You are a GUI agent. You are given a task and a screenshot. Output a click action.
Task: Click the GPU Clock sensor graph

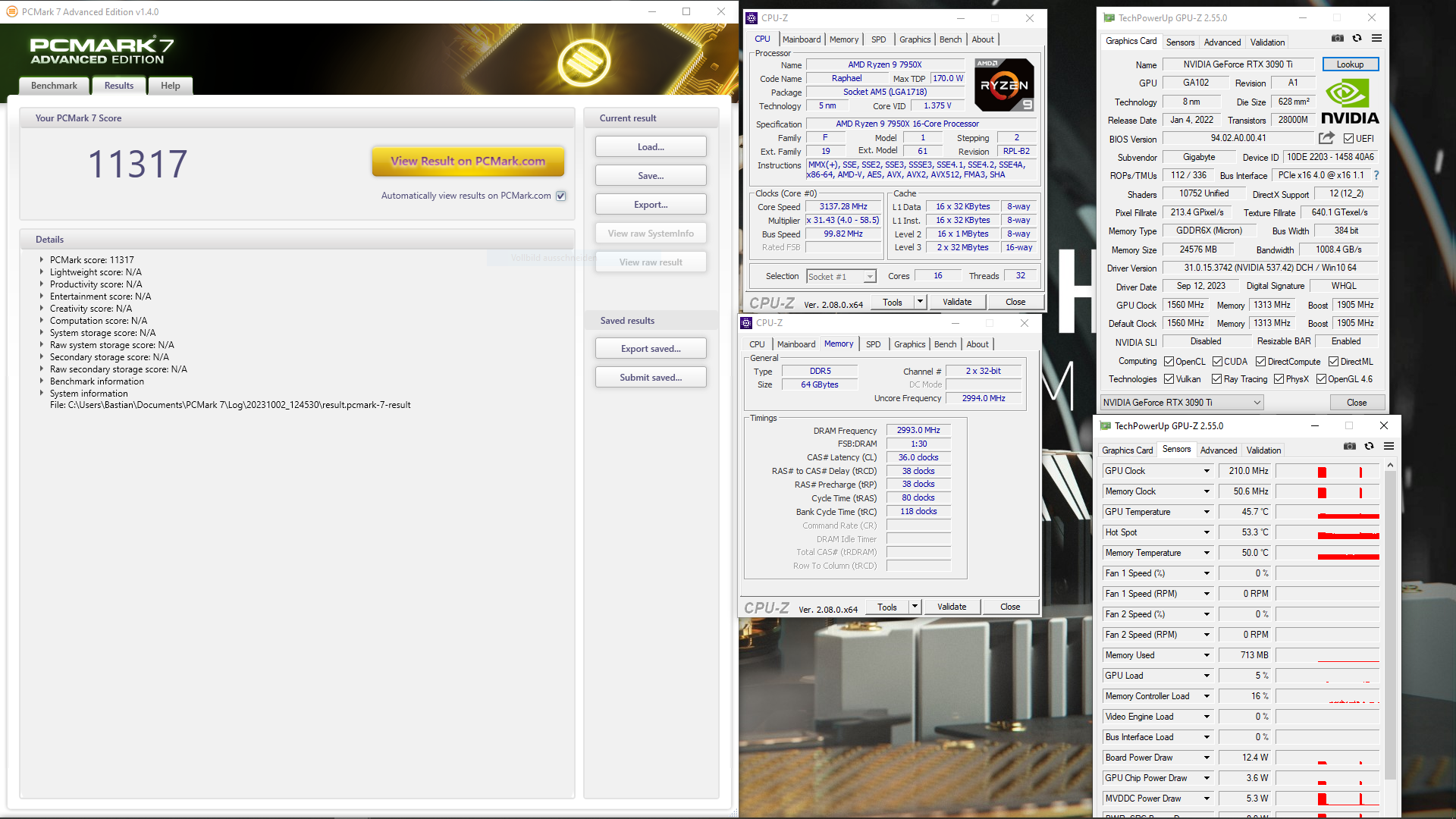pos(1327,471)
